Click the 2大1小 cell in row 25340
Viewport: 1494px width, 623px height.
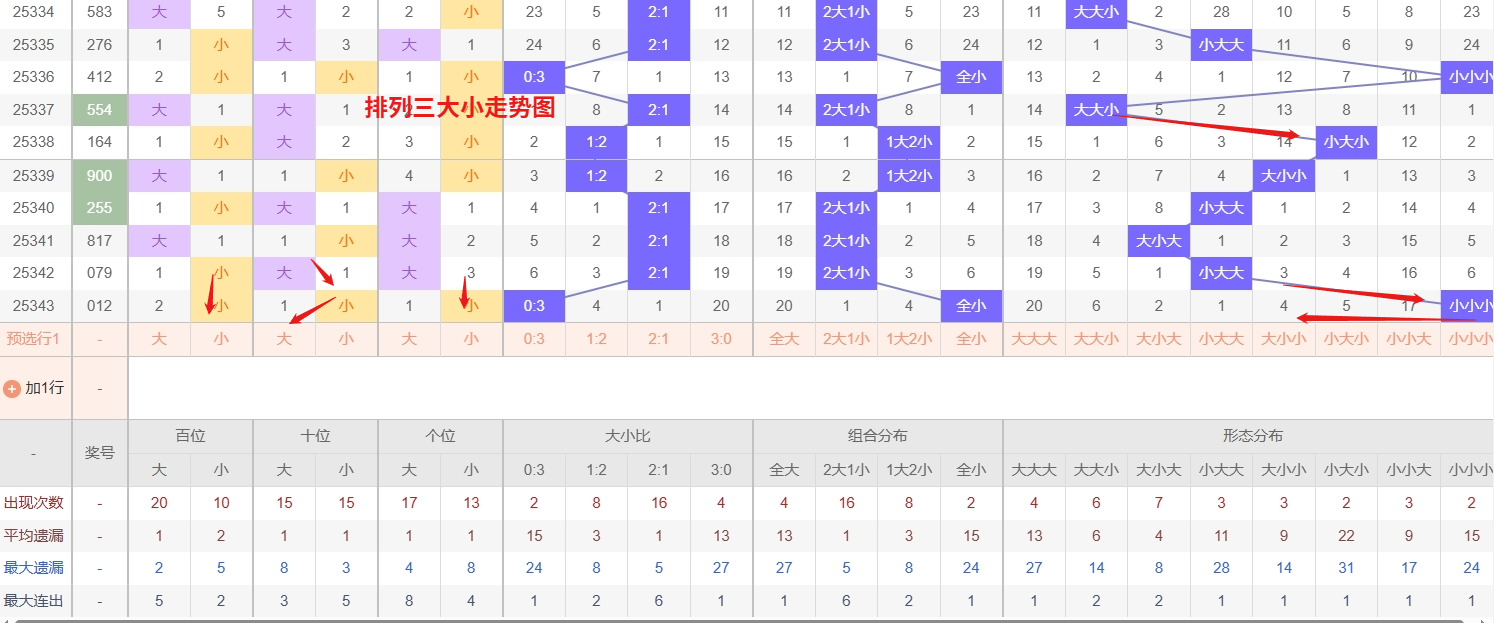coord(846,208)
